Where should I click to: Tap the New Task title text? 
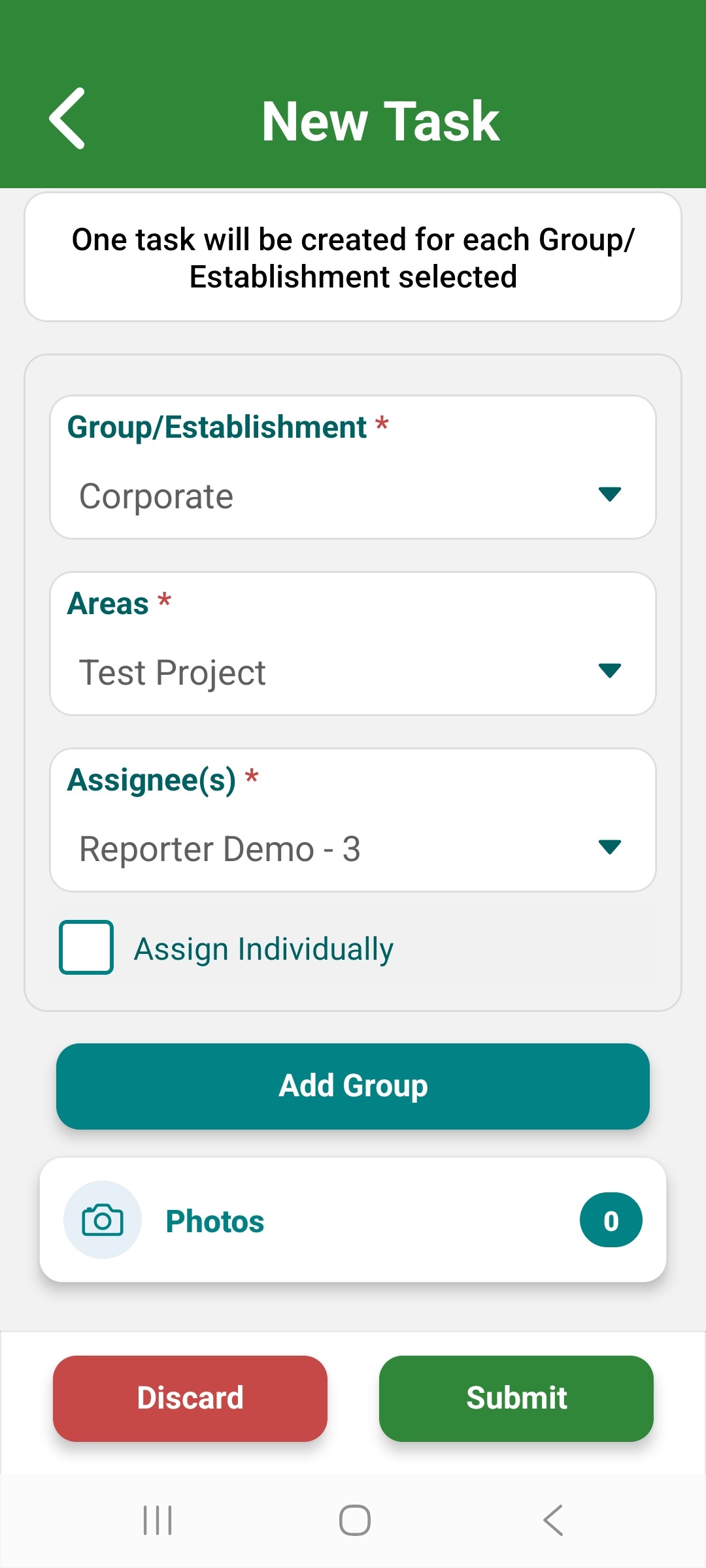pos(380,121)
